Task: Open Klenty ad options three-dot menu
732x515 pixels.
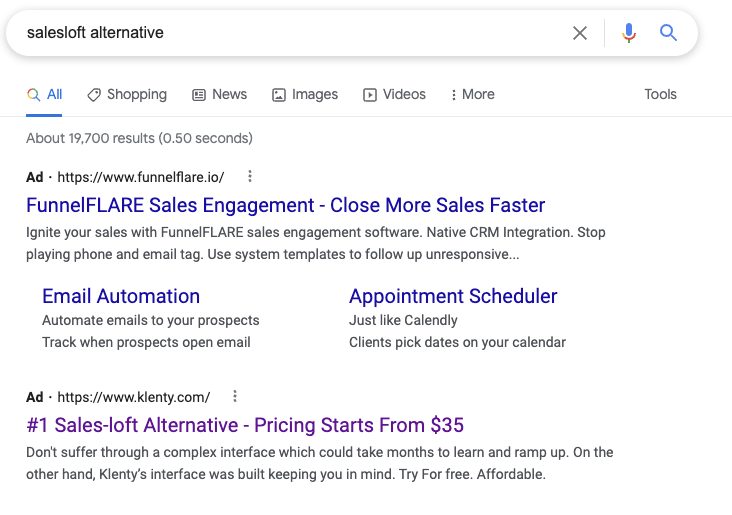Action: (235, 396)
